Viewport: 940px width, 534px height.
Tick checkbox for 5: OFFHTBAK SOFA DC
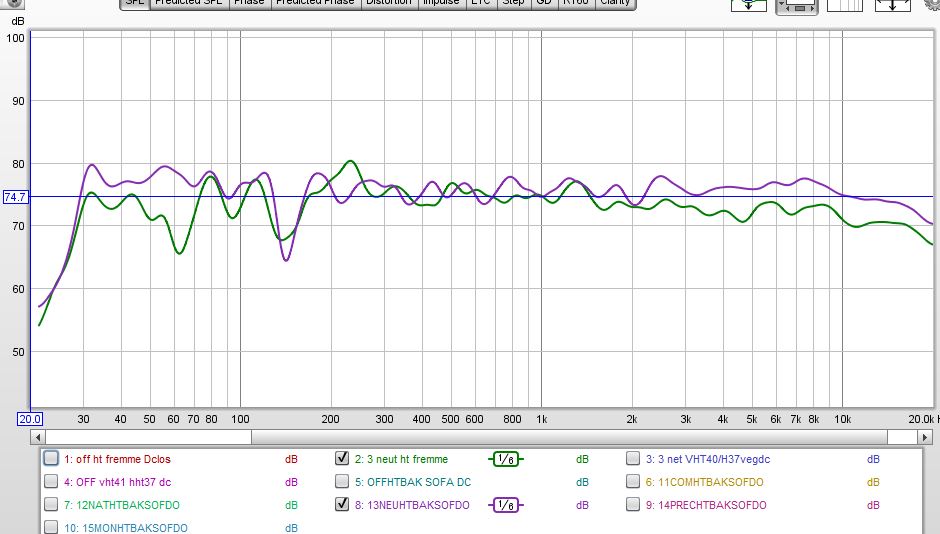tap(342, 481)
